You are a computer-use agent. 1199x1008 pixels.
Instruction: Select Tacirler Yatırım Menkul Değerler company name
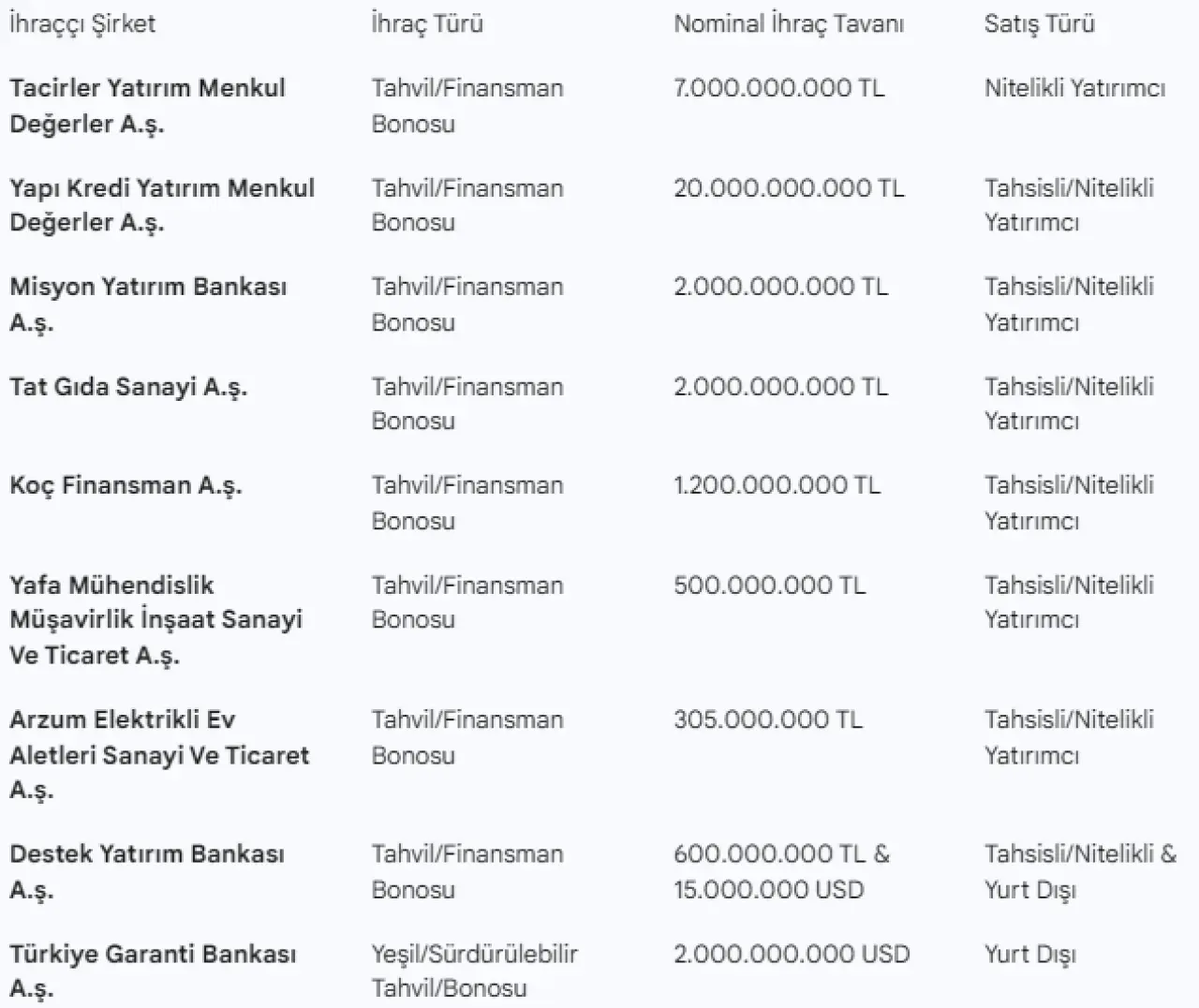pos(147,106)
